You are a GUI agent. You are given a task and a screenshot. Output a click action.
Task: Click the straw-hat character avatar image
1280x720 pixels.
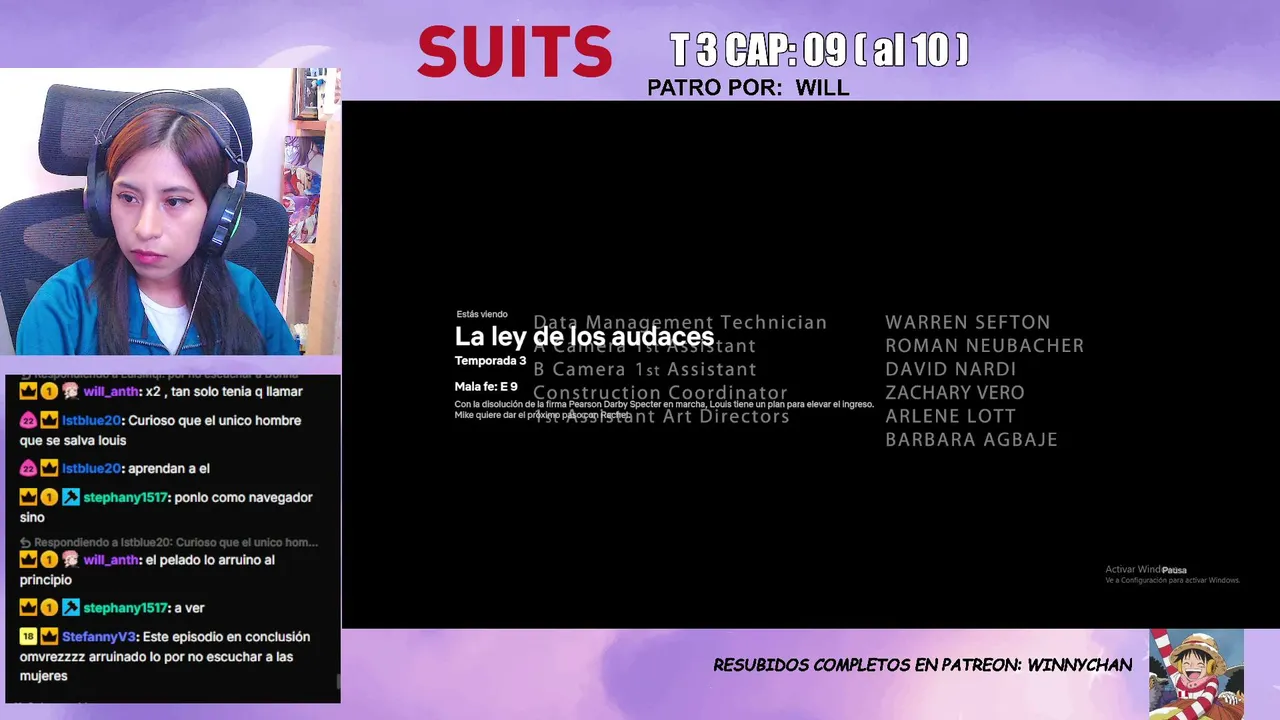click(1196, 674)
